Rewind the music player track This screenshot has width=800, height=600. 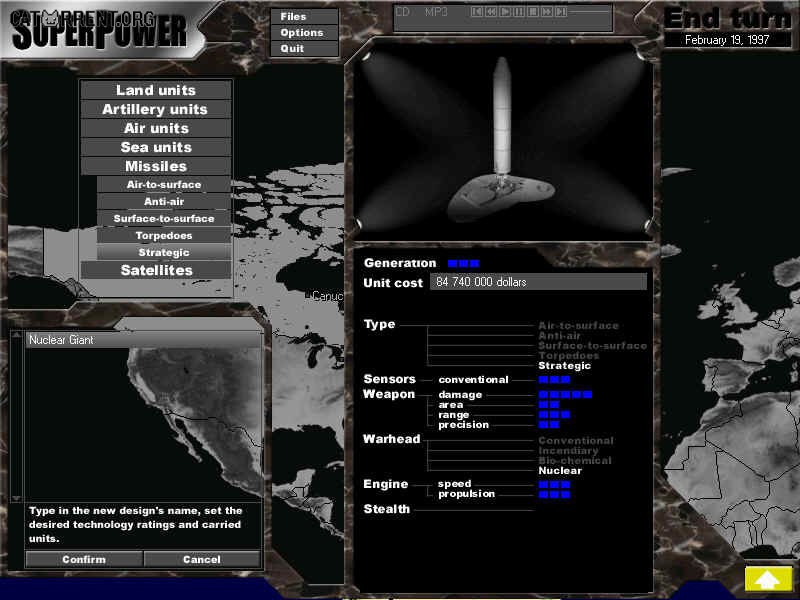(491, 12)
